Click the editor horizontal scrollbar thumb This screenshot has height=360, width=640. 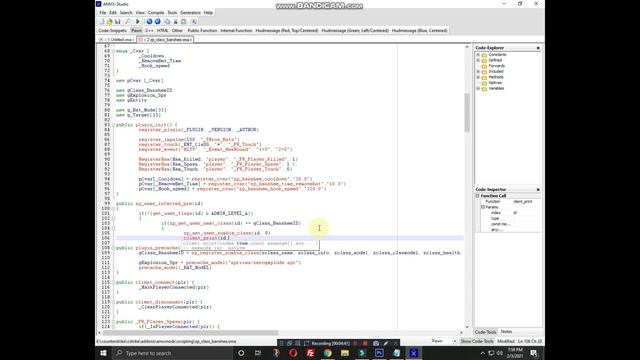192,333
